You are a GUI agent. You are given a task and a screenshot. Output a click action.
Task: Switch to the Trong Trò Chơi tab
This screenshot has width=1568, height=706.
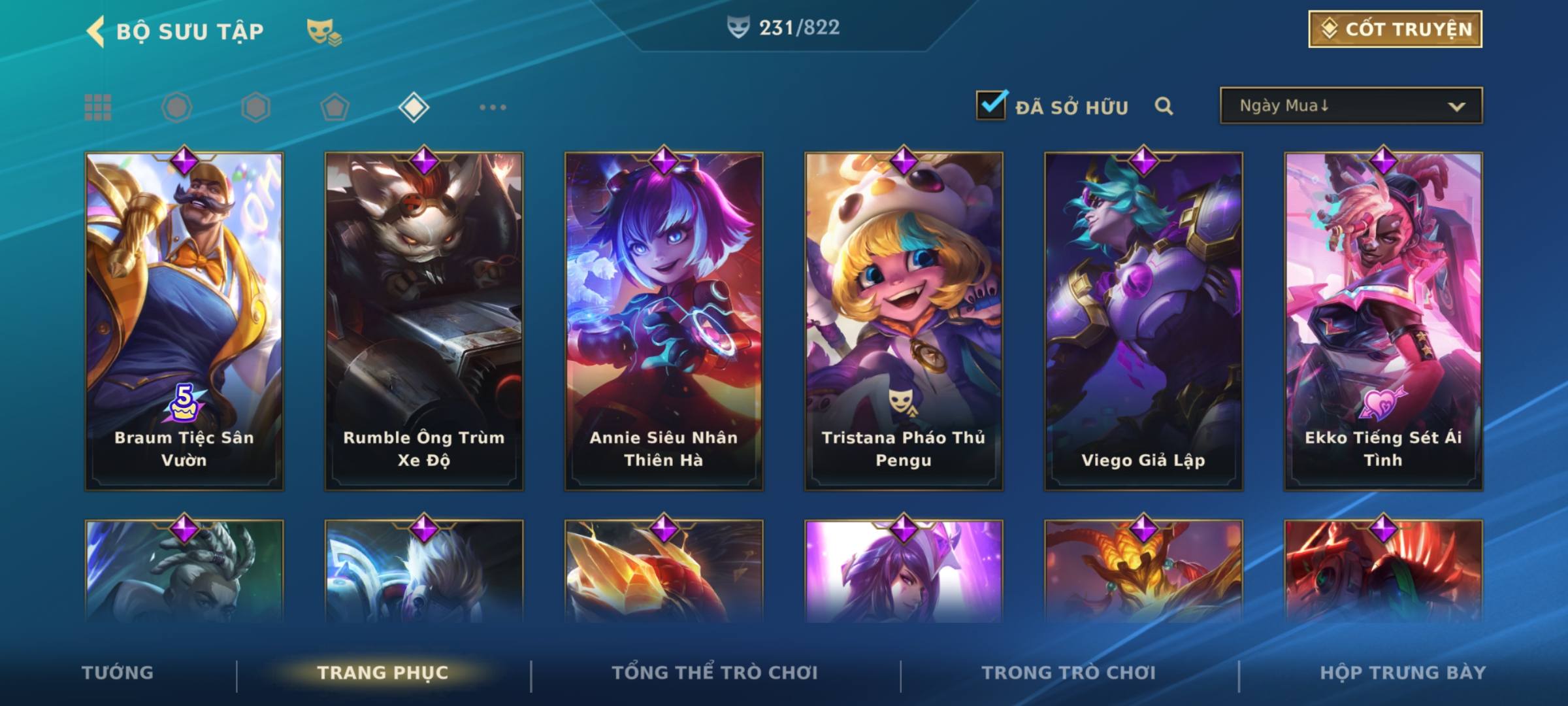click(x=1069, y=673)
